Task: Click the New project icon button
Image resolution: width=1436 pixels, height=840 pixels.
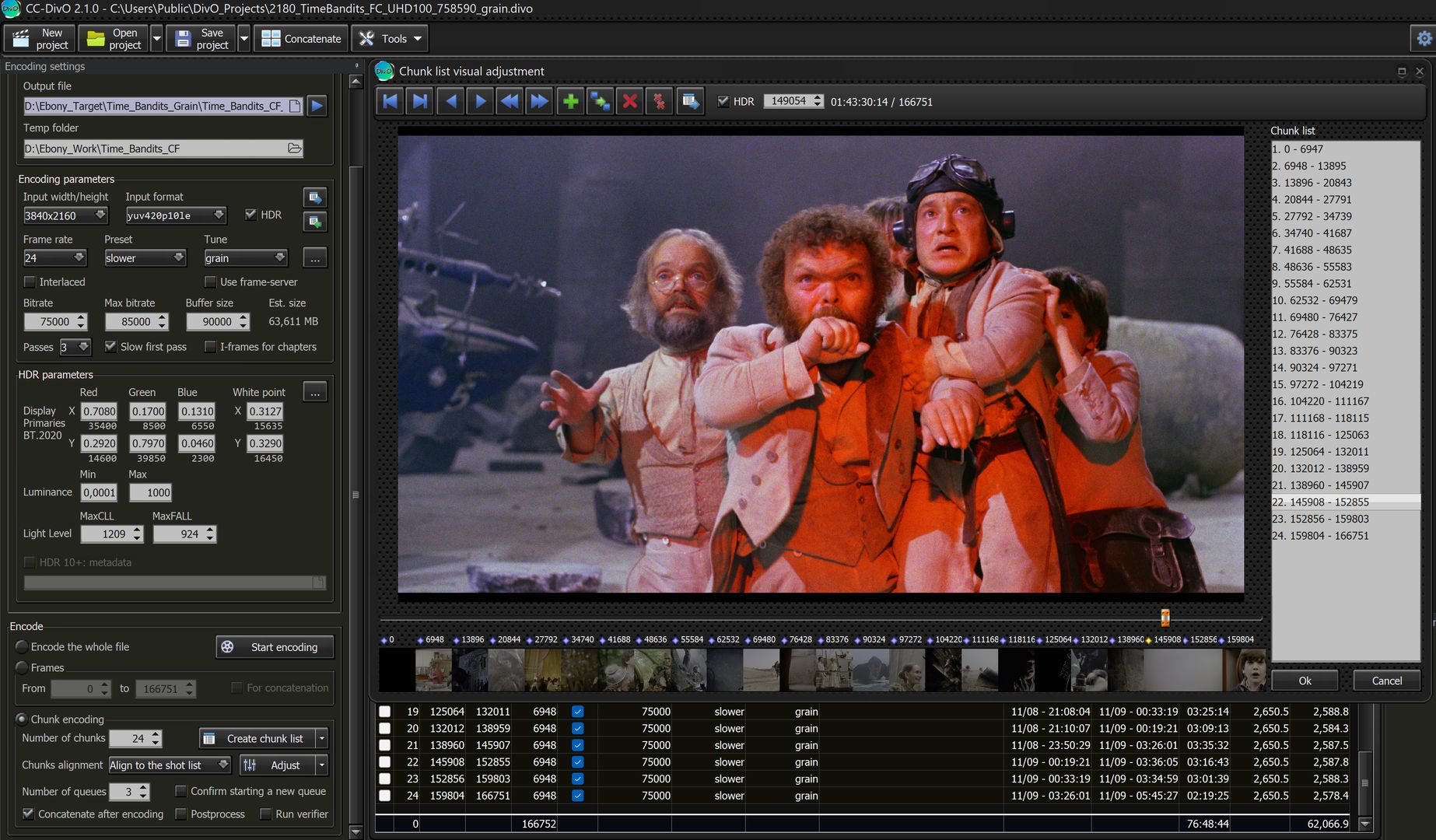Action: (x=40, y=38)
